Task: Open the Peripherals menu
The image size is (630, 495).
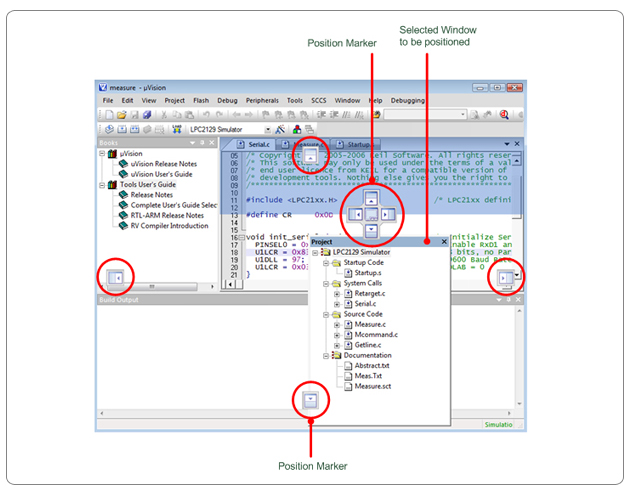Action: (x=262, y=101)
